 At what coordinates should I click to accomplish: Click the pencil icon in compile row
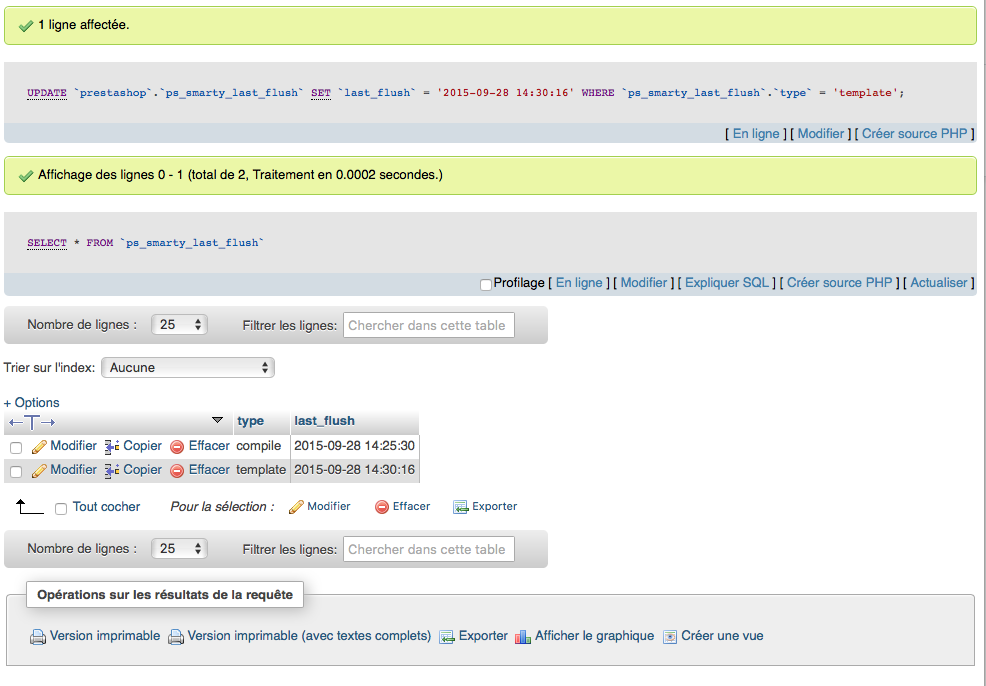tap(39, 447)
